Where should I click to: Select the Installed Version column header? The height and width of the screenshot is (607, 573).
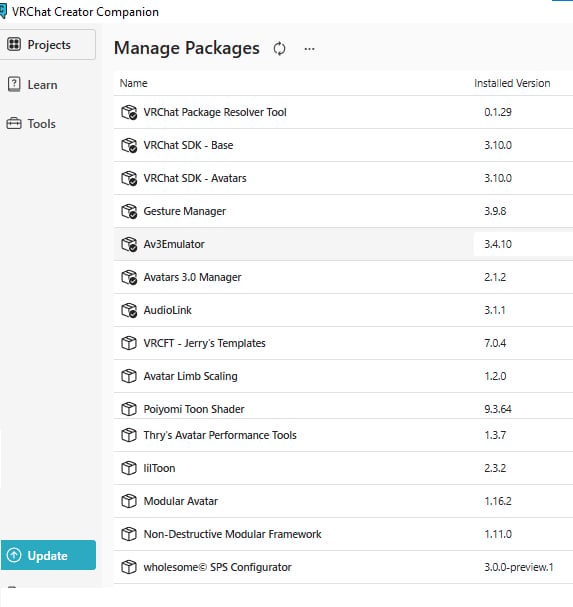(x=512, y=83)
